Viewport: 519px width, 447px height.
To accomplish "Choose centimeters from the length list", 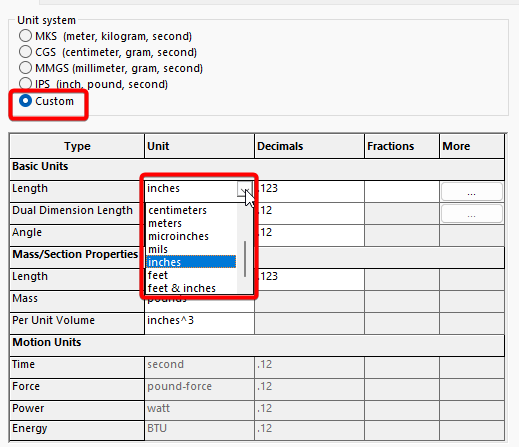I will [x=191, y=210].
